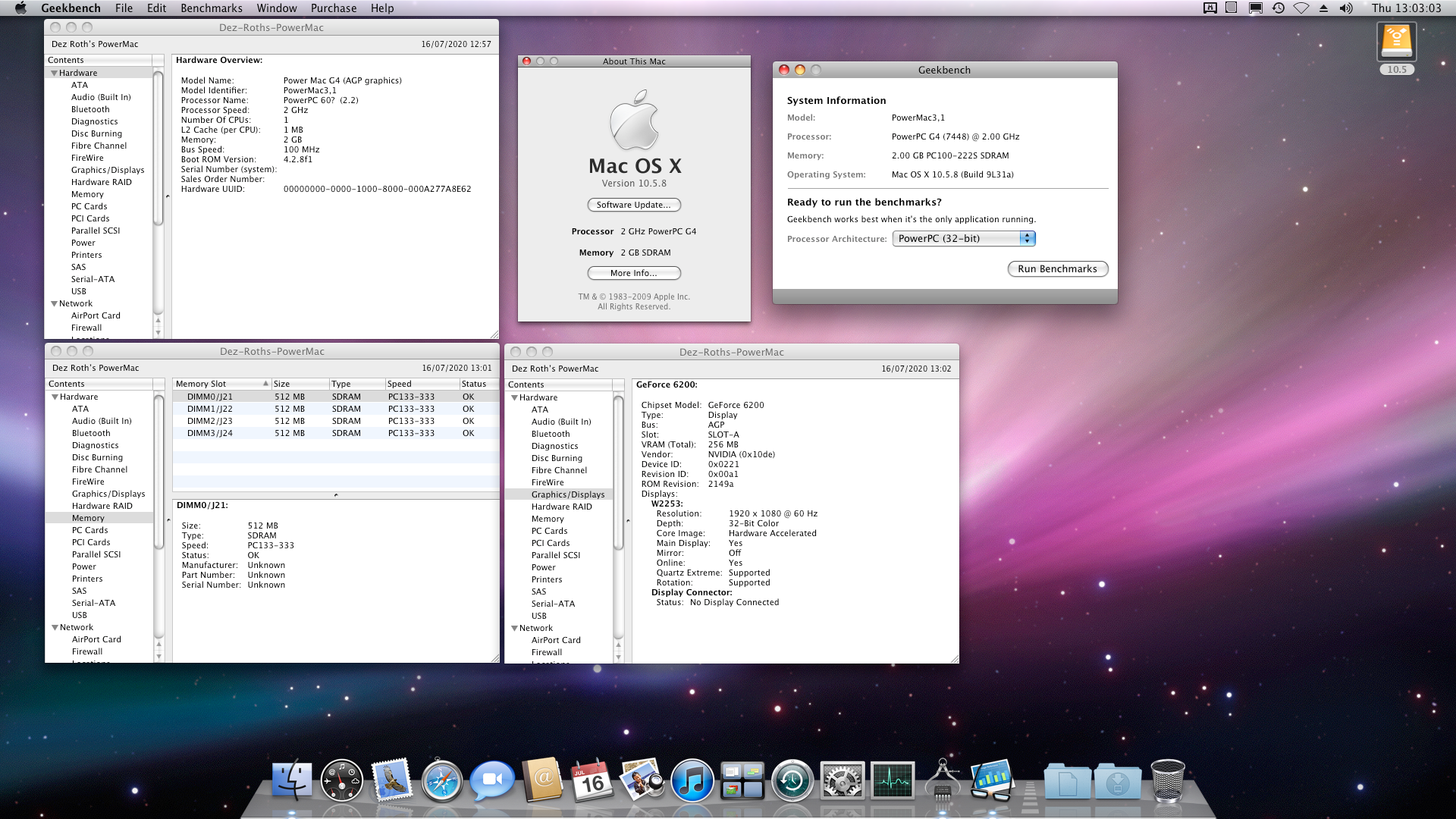The height and width of the screenshot is (819, 1456).
Task: Click the Eject icon in menu bar
Action: click(x=1323, y=8)
